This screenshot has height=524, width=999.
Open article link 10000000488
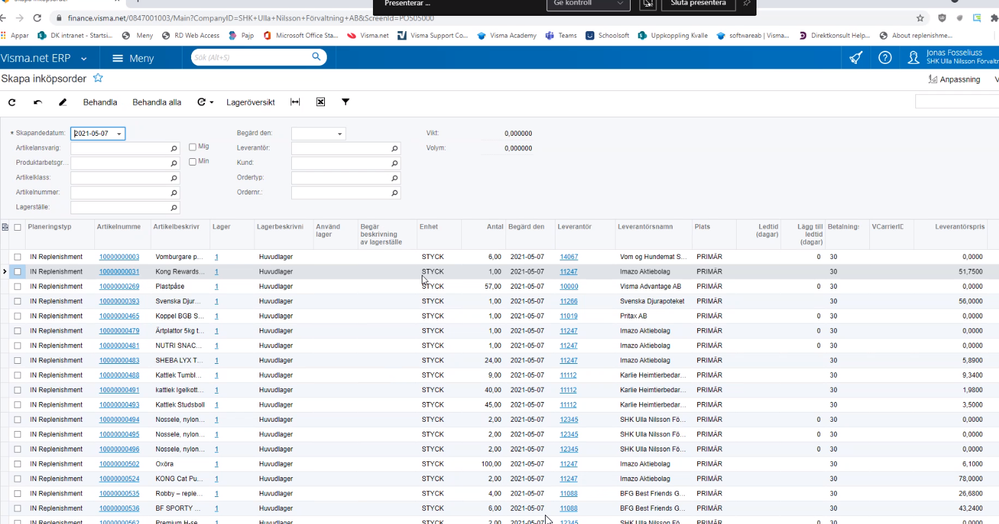119,375
